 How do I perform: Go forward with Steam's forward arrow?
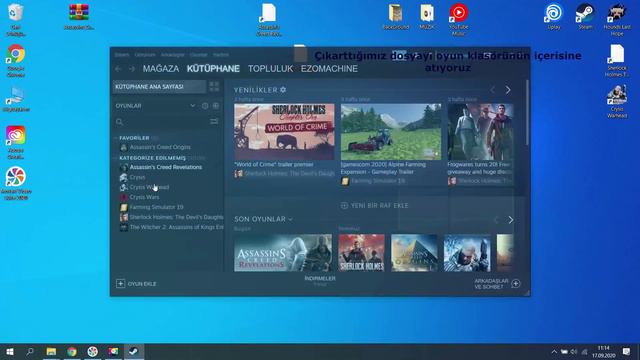coord(132,69)
